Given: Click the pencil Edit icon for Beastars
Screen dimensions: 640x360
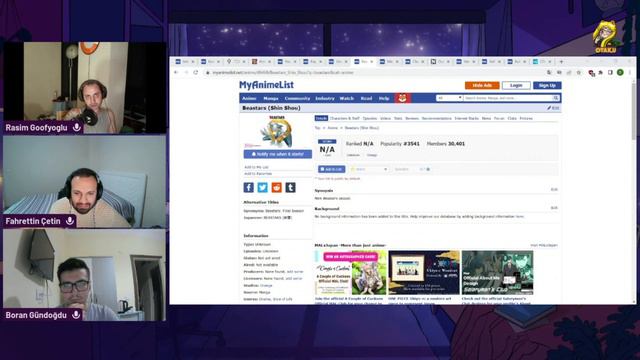Looking at the screenshot, I should 553,108.
